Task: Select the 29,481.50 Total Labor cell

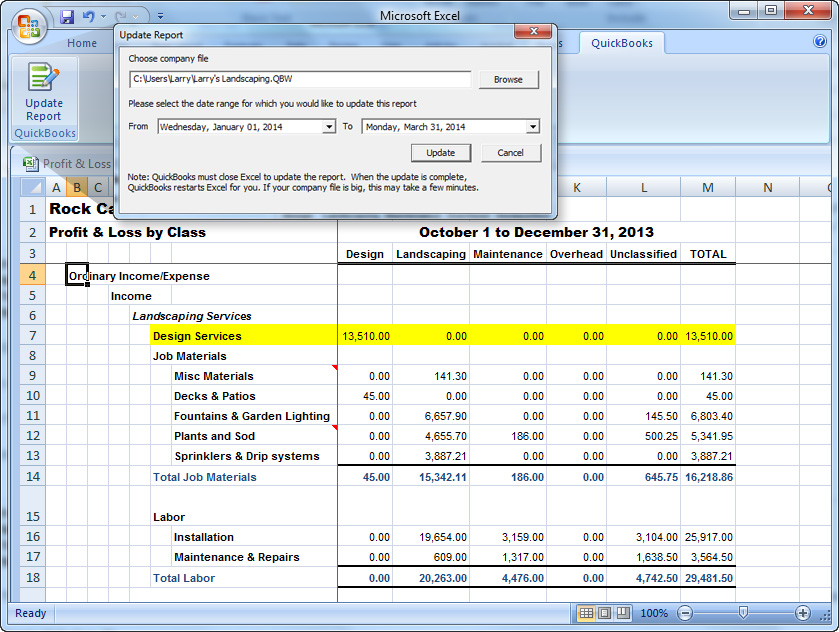Action: point(708,578)
